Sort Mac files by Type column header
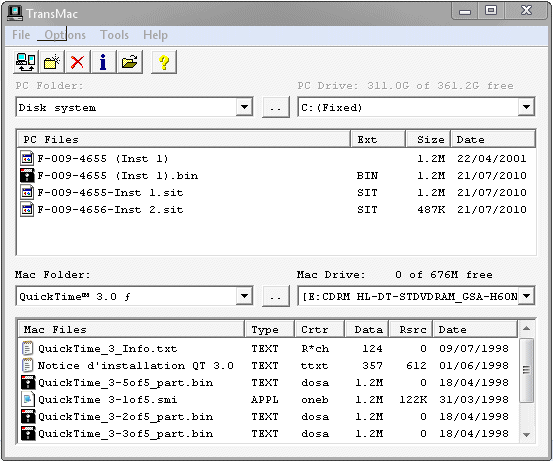Image resolution: width=553 pixels, height=461 pixels. (270, 329)
